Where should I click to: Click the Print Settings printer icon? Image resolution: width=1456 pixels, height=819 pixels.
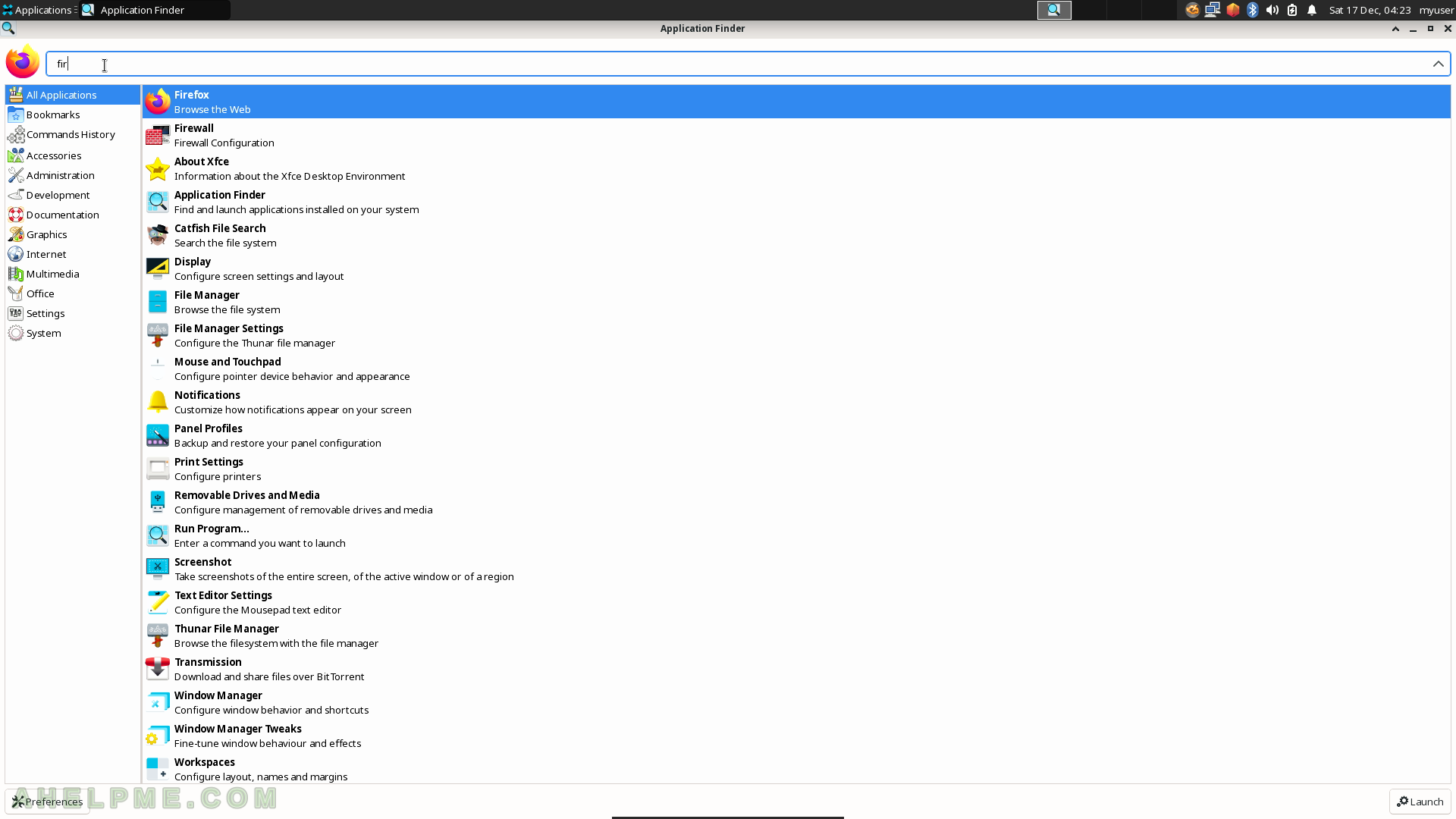point(158,469)
